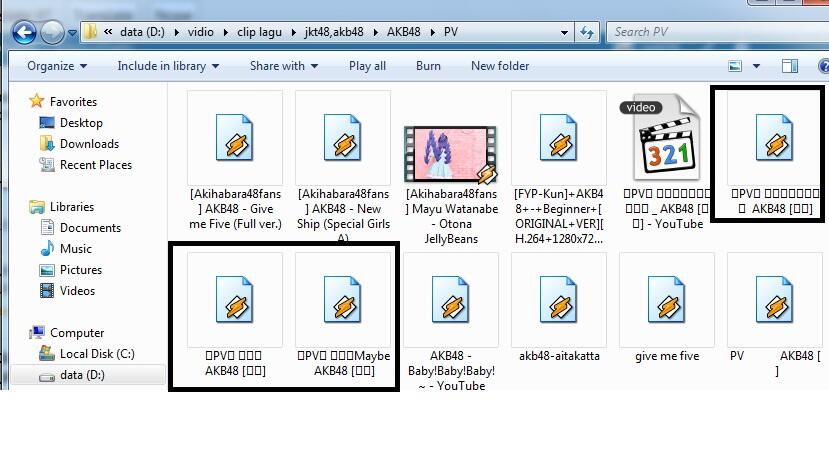Open the view options dropdown arrow
The image size is (829, 460).
point(756,66)
